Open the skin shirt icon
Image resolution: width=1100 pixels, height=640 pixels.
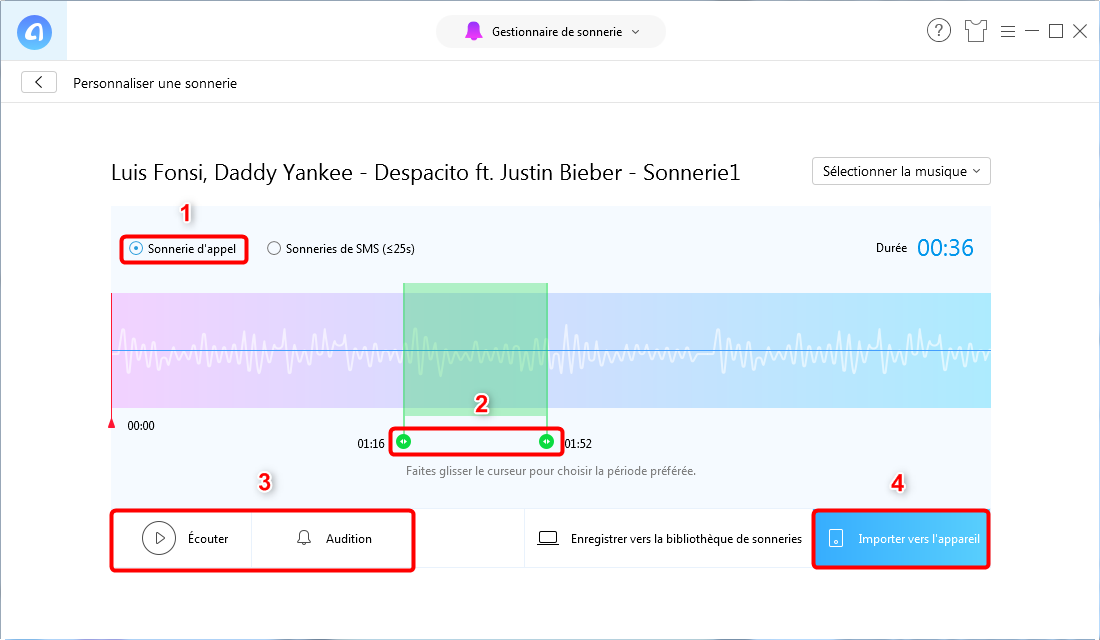click(975, 31)
